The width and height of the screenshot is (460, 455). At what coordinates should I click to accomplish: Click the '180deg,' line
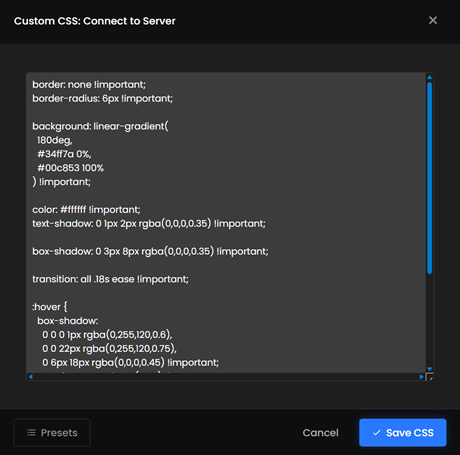(55, 140)
